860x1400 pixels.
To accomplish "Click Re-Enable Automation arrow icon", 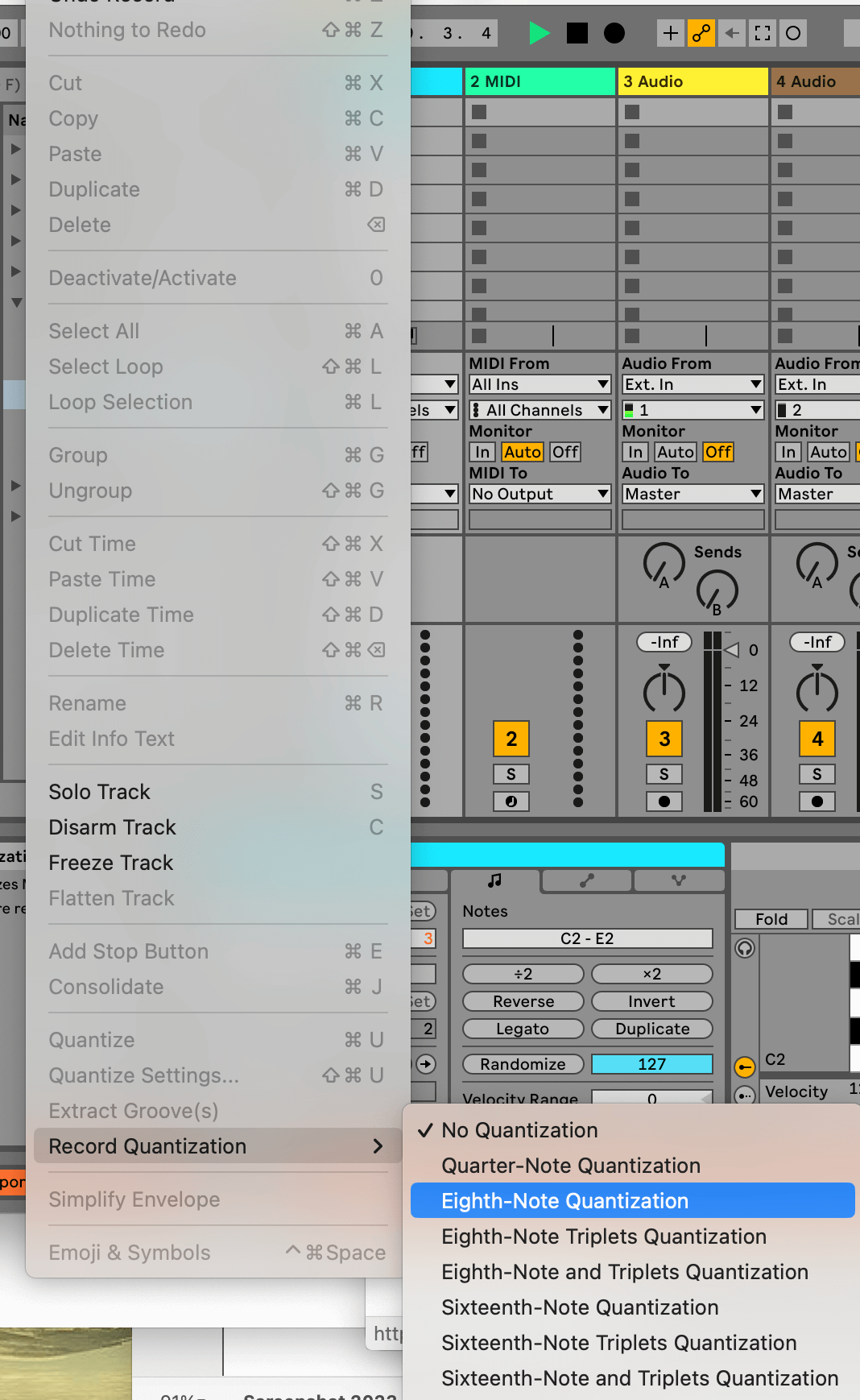I will coord(732,33).
